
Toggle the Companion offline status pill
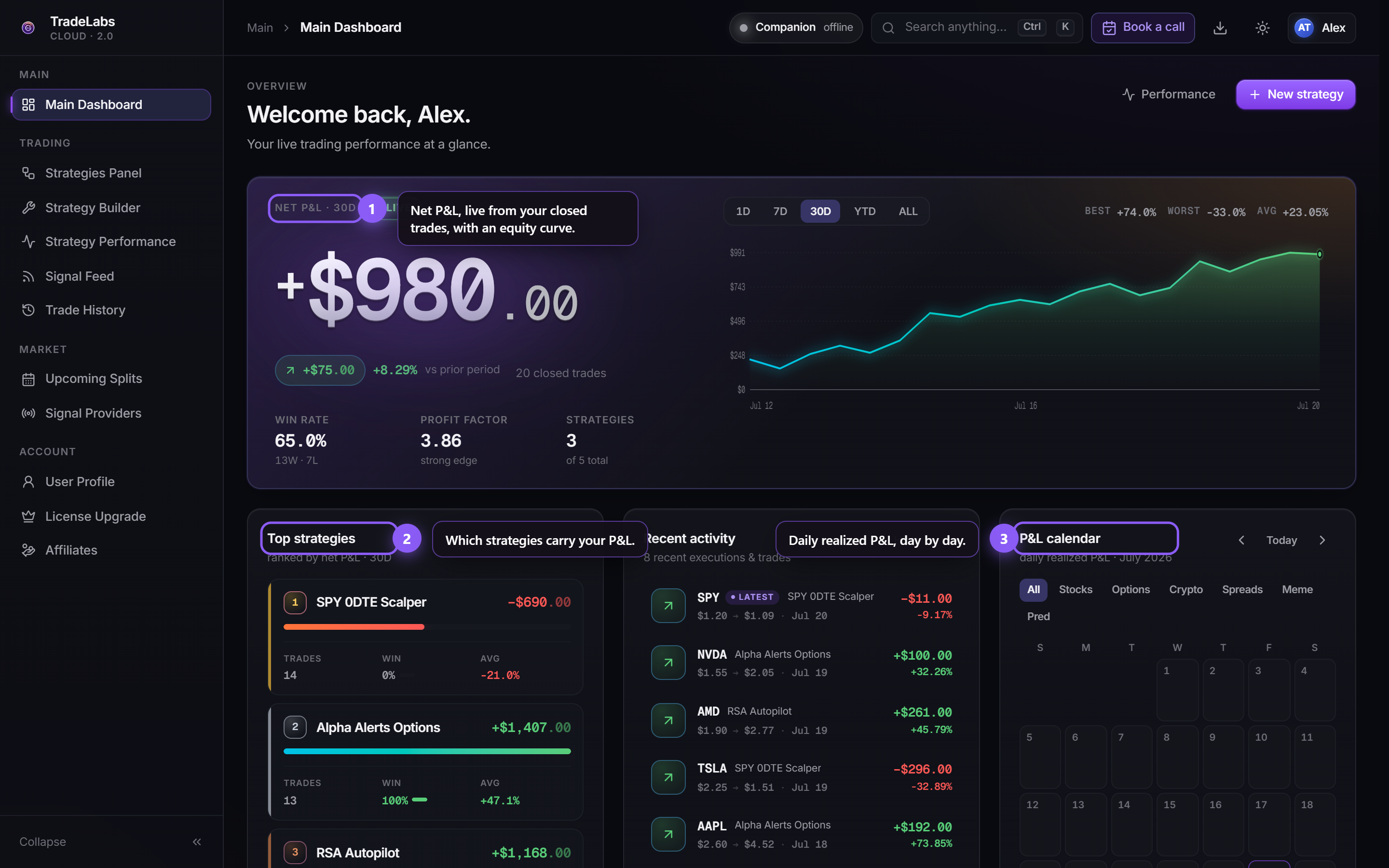pyautogui.click(x=796, y=27)
